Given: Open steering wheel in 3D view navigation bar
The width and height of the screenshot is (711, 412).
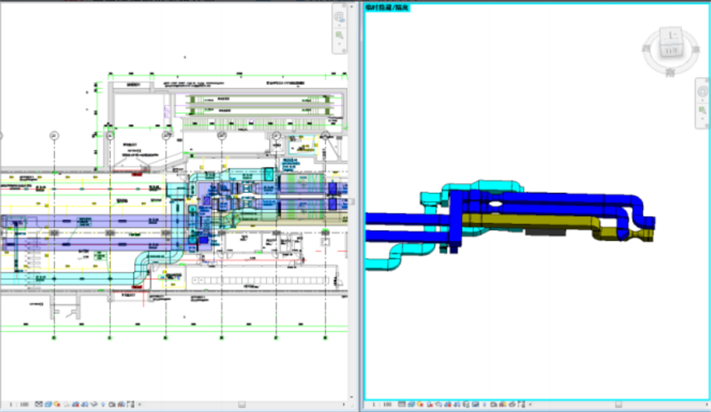Looking at the screenshot, I should pyautogui.click(x=701, y=89).
